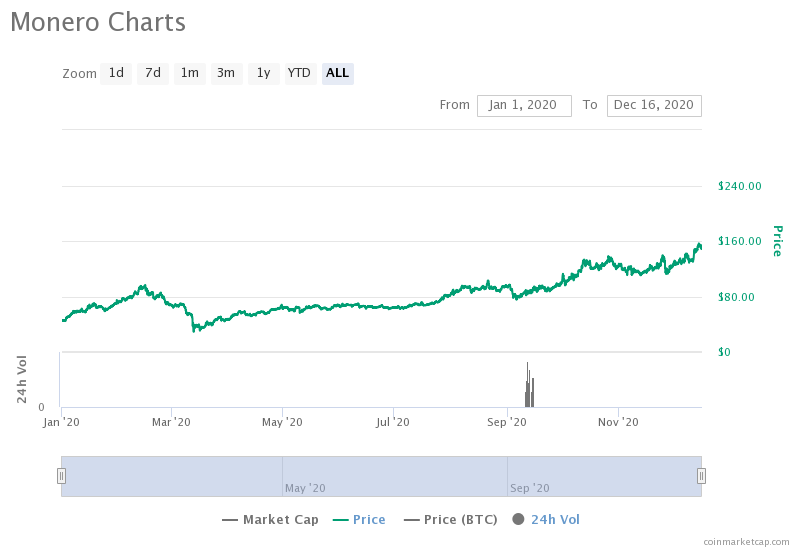Screen dimensions: 800x550
Task: Open the coinmarketcap.com credit link
Action: tap(746, 542)
